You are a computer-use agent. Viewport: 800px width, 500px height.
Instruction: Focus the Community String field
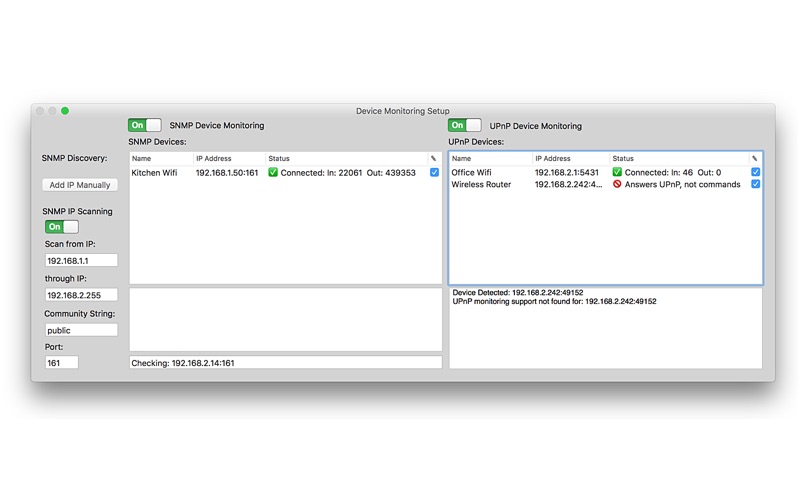pos(81,330)
